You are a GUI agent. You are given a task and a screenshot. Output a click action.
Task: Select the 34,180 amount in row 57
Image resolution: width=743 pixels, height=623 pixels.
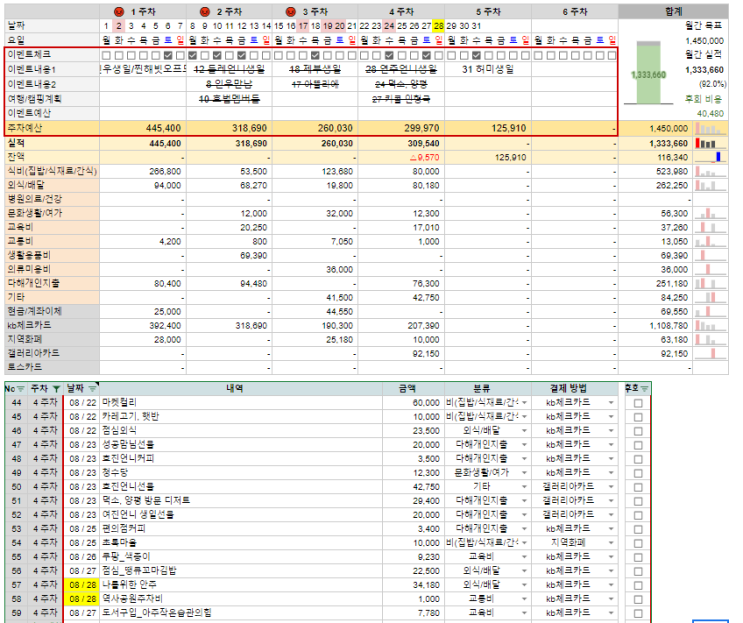[413, 585]
